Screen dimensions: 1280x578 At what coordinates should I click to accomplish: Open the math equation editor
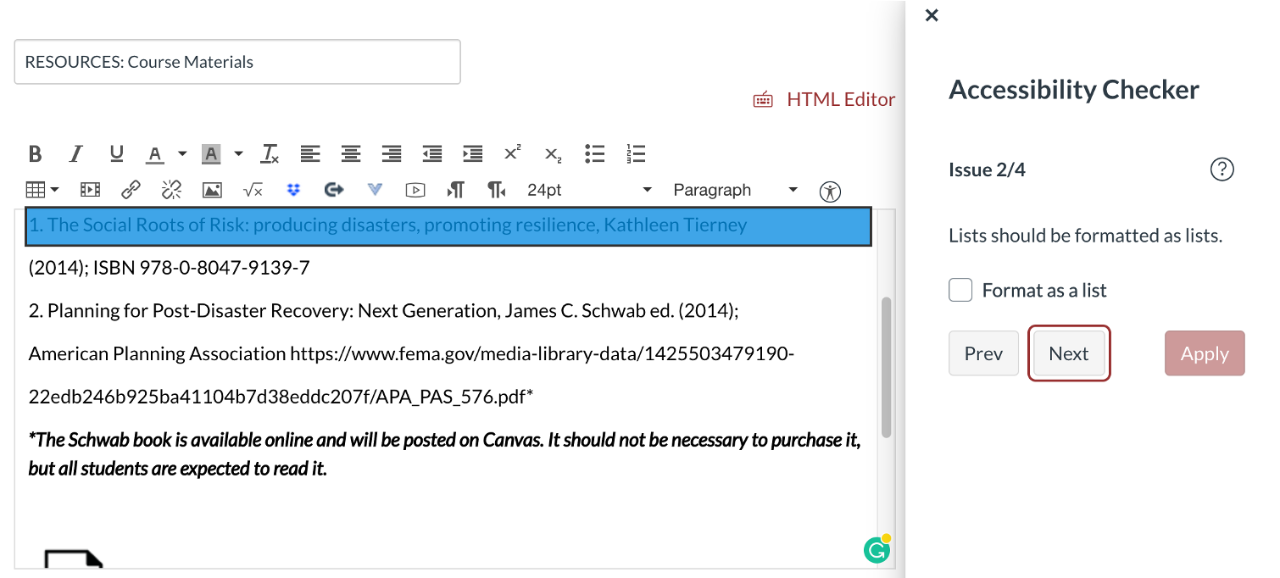pos(253,190)
